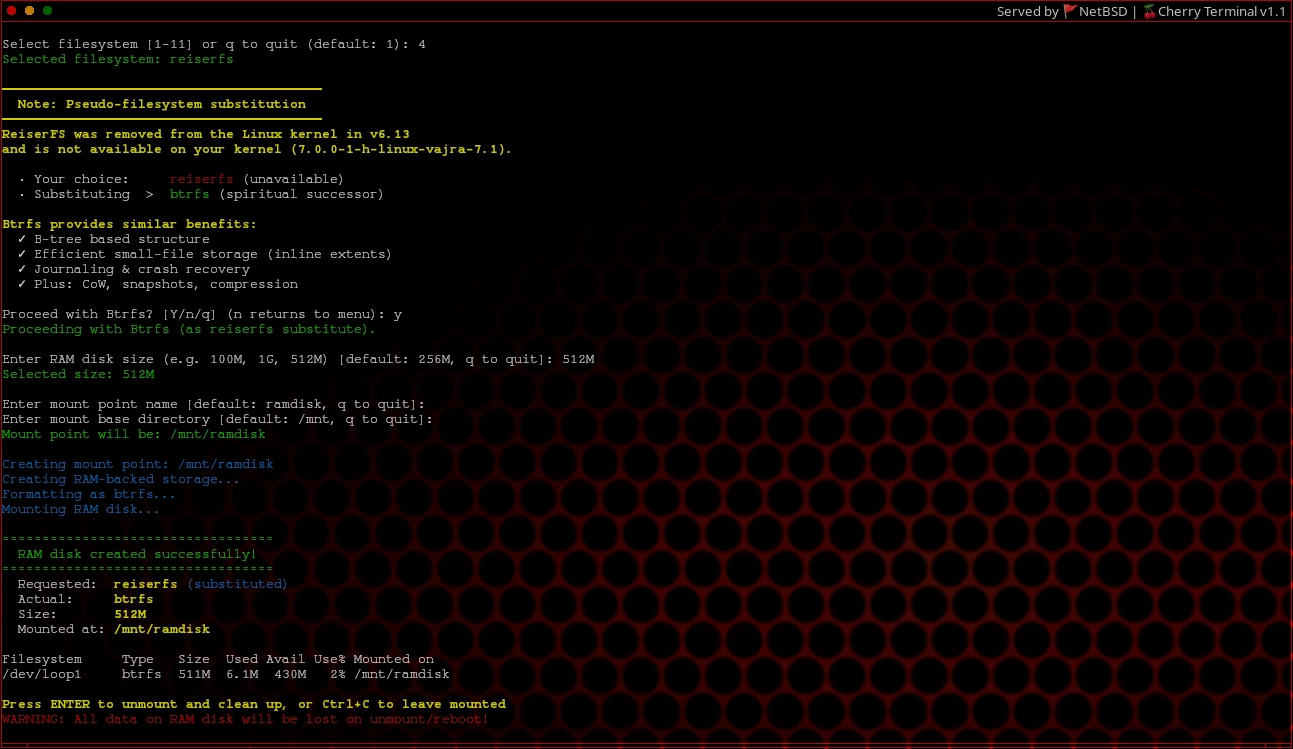This screenshot has height=749, width=1293.
Task: Click the '/dev/loop1' filesystem entry
Action: (x=42, y=674)
